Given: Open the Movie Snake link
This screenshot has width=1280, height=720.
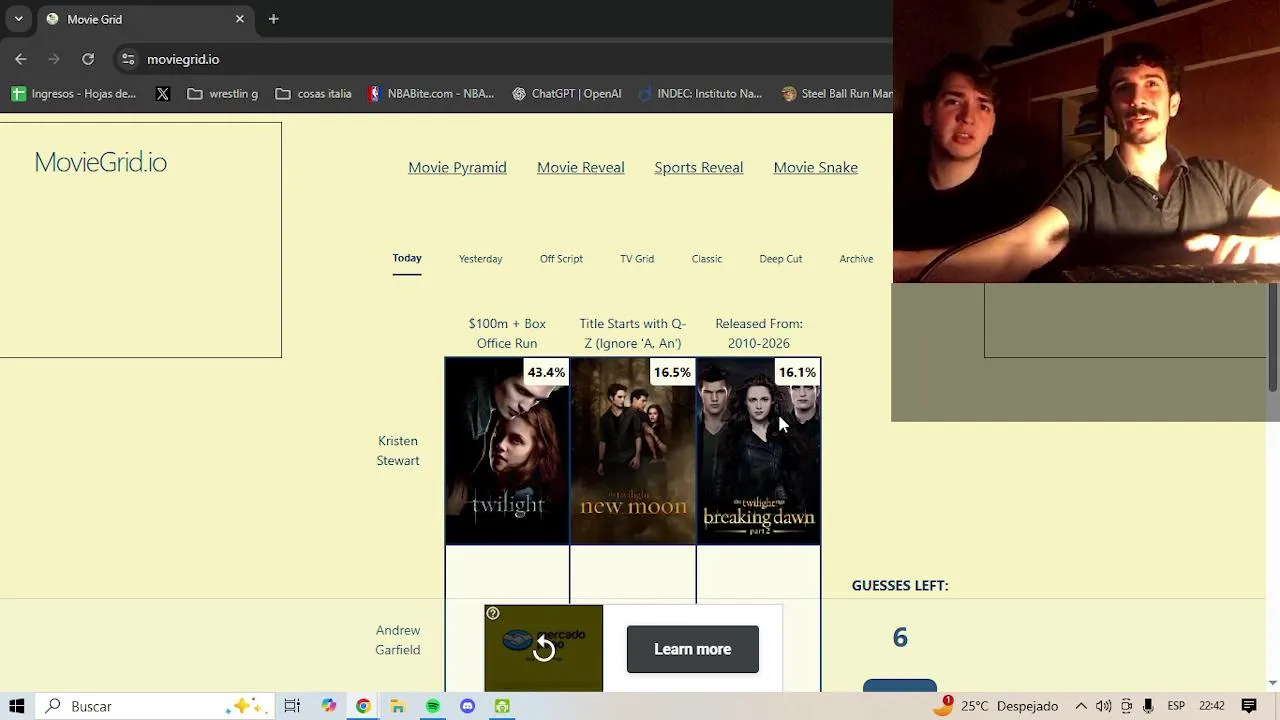Looking at the screenshot, I should coord(815,167).
